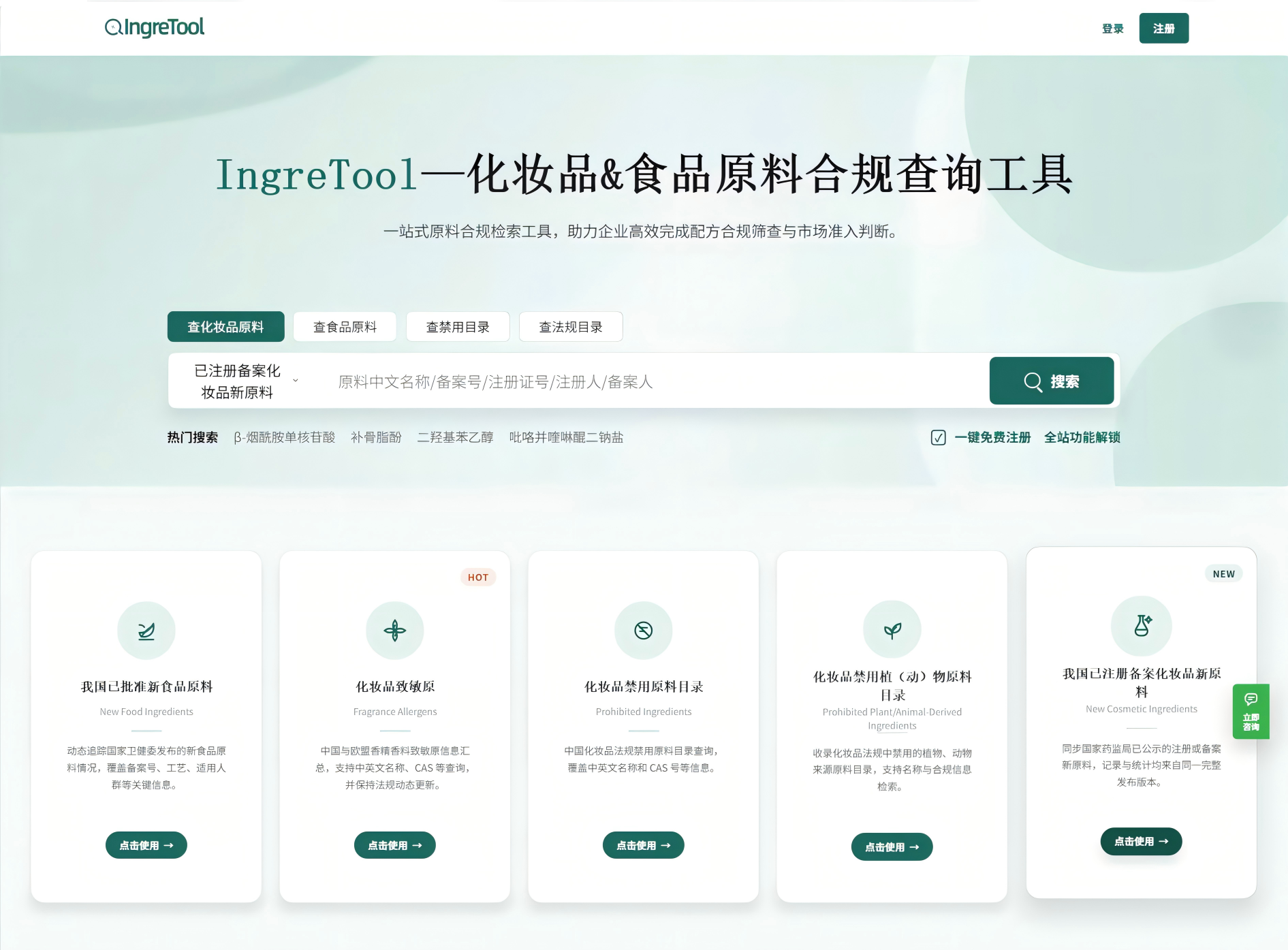1288x950 pixels.
Task: Click the 'Prohibited Ingredients' subtitle
Action: pyautogui.click(x=644, y=712)
